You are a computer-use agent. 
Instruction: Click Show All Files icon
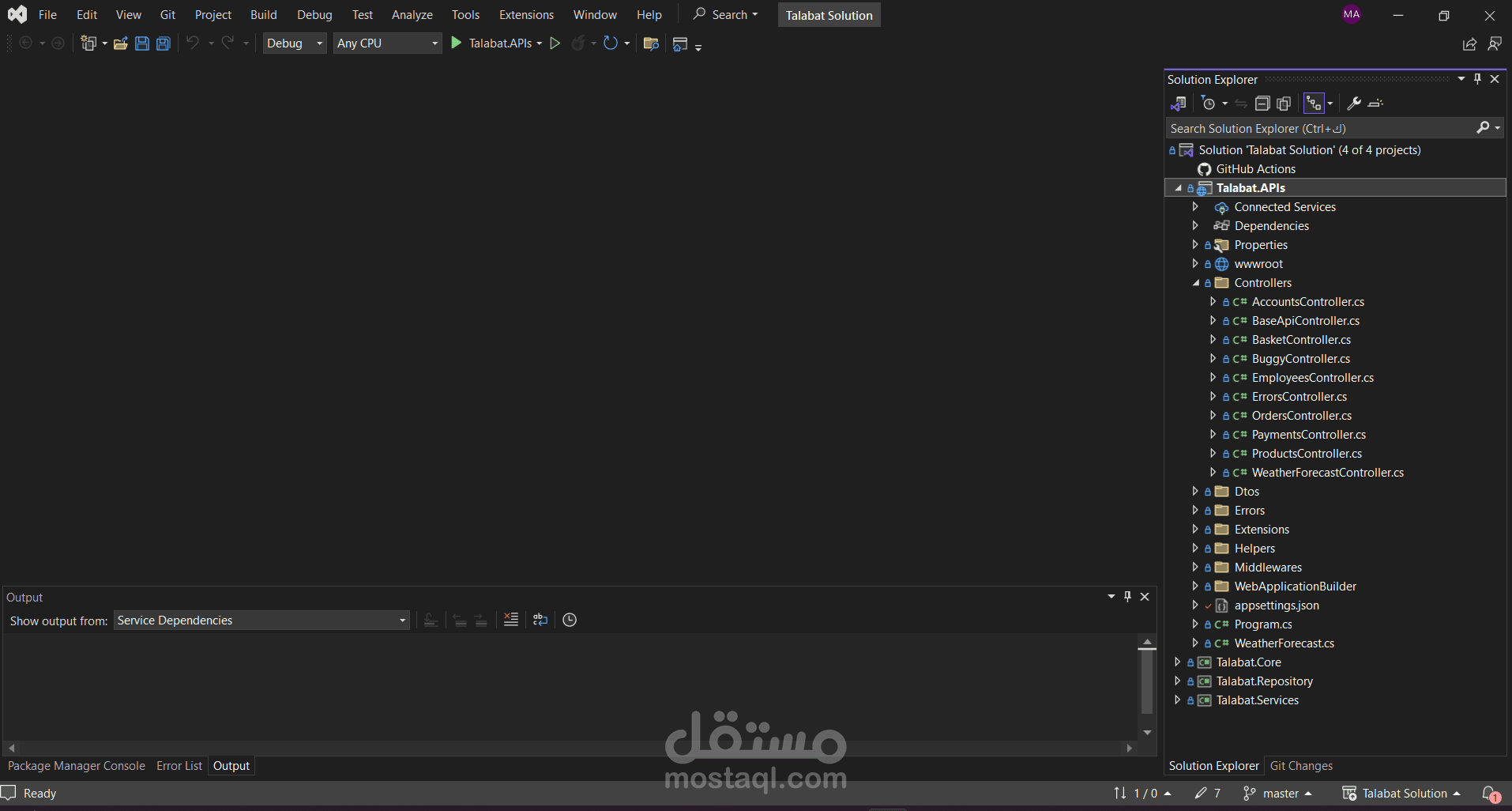point(1284,104)
